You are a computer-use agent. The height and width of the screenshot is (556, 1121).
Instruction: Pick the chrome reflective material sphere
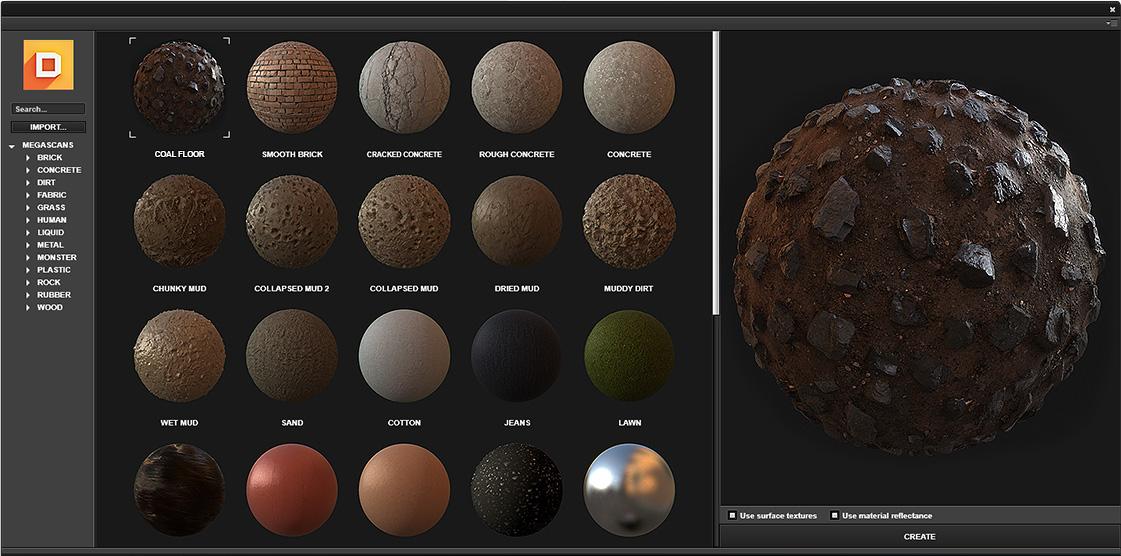(629, 490)
